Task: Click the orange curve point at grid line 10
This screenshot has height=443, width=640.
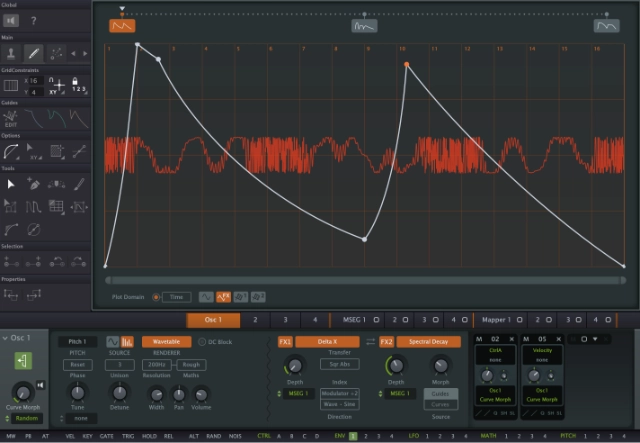Action: coord(406,64)
